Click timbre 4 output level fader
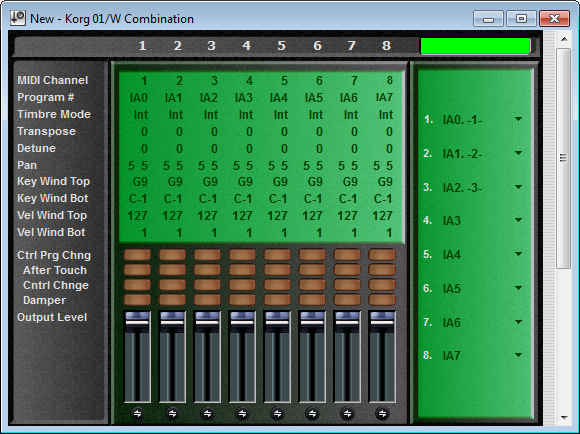Image resolution: width=580 pixels, height=434 pixels. click(x=242, y=322)
